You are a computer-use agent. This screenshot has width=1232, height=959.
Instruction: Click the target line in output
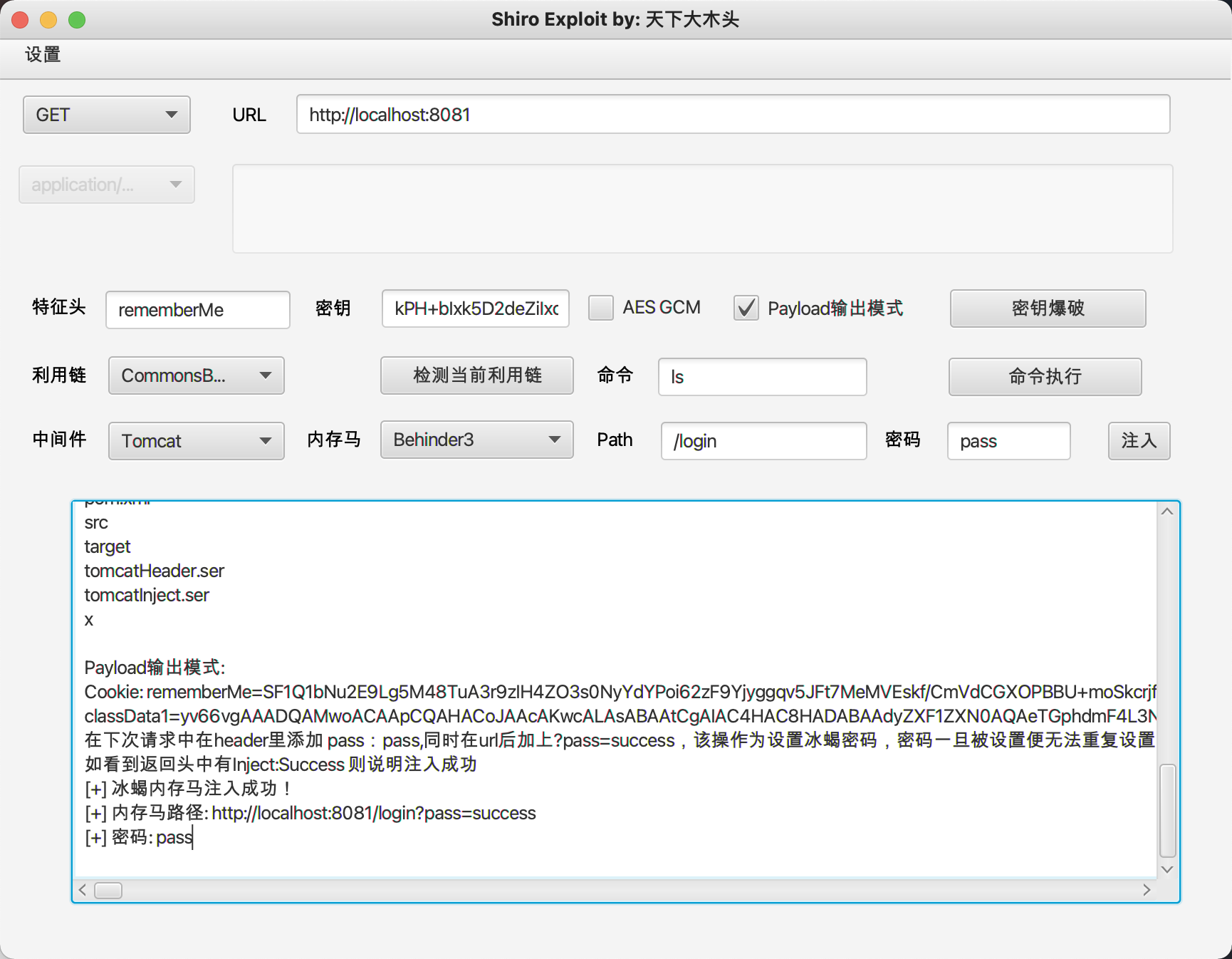108,546
